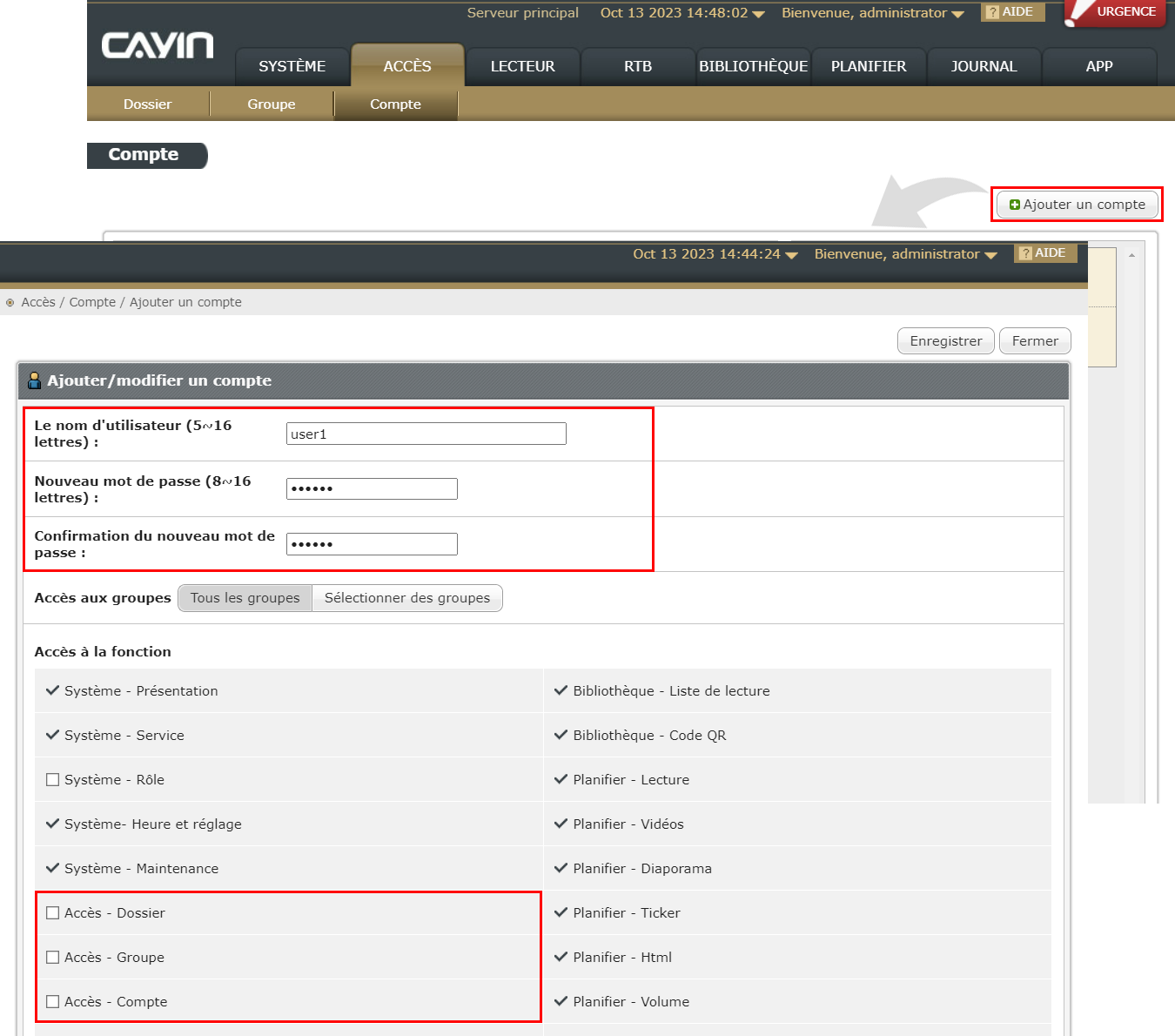Toggle Planifier - Vidéos permission
Image resolution: width=1175 pixels, height=1036 pixels.
561,824
